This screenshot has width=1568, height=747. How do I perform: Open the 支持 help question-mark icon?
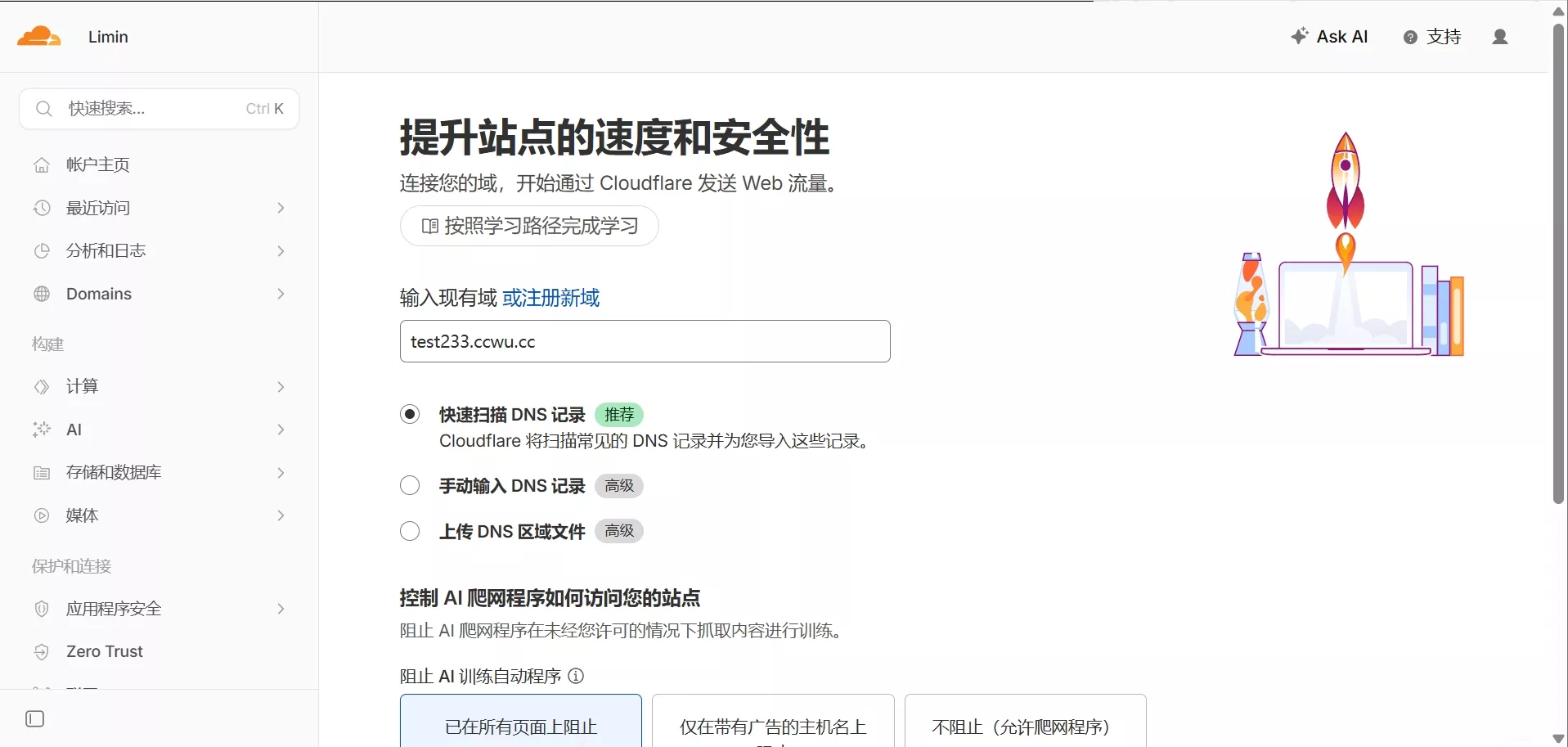point(1410,37)
